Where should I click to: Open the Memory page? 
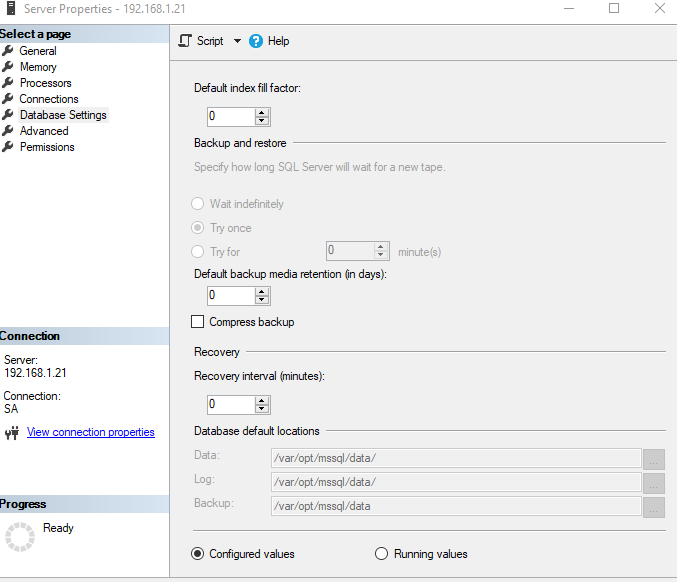38,67
